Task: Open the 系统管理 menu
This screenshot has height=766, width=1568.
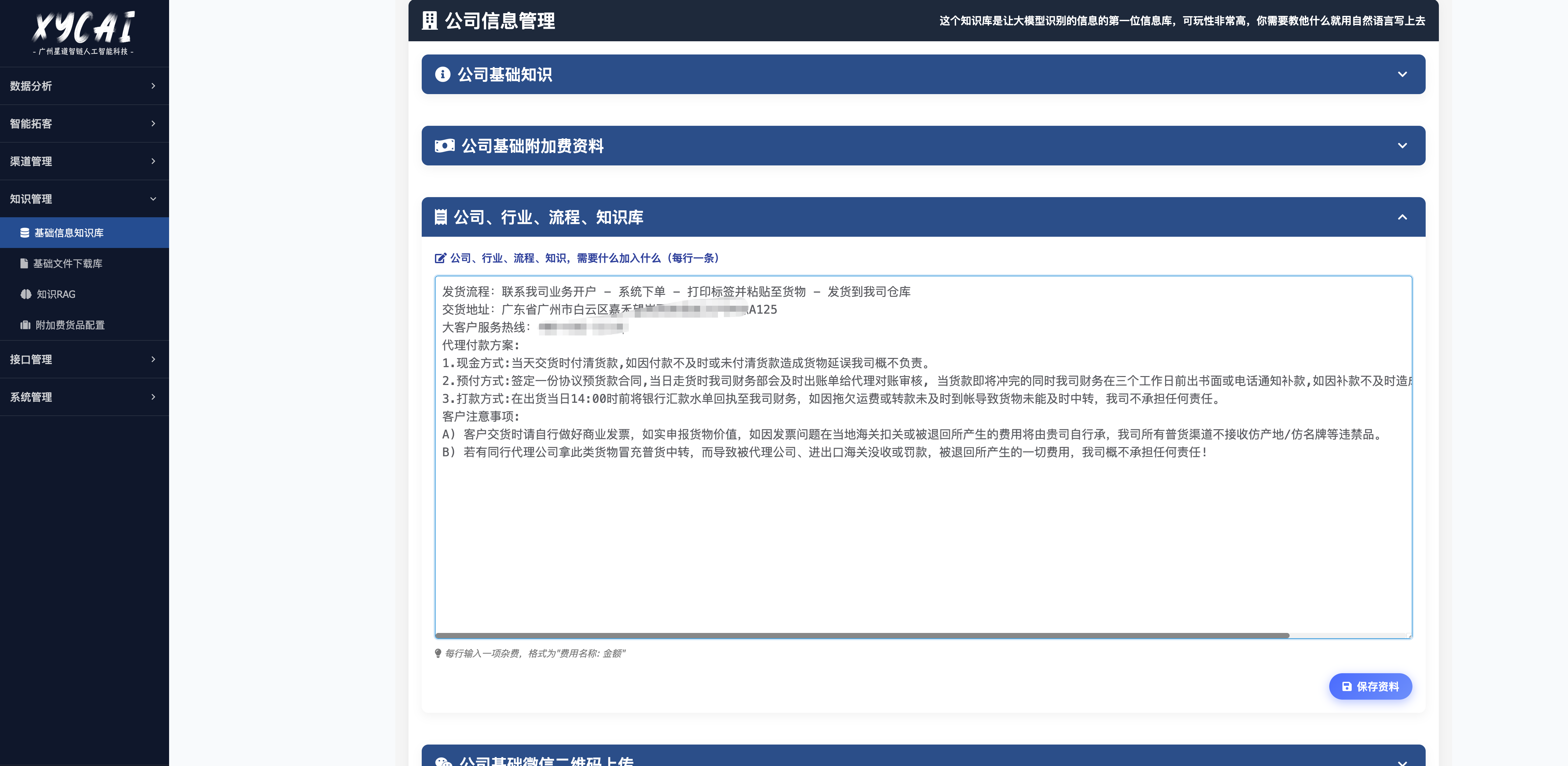Action: [84, 397]
